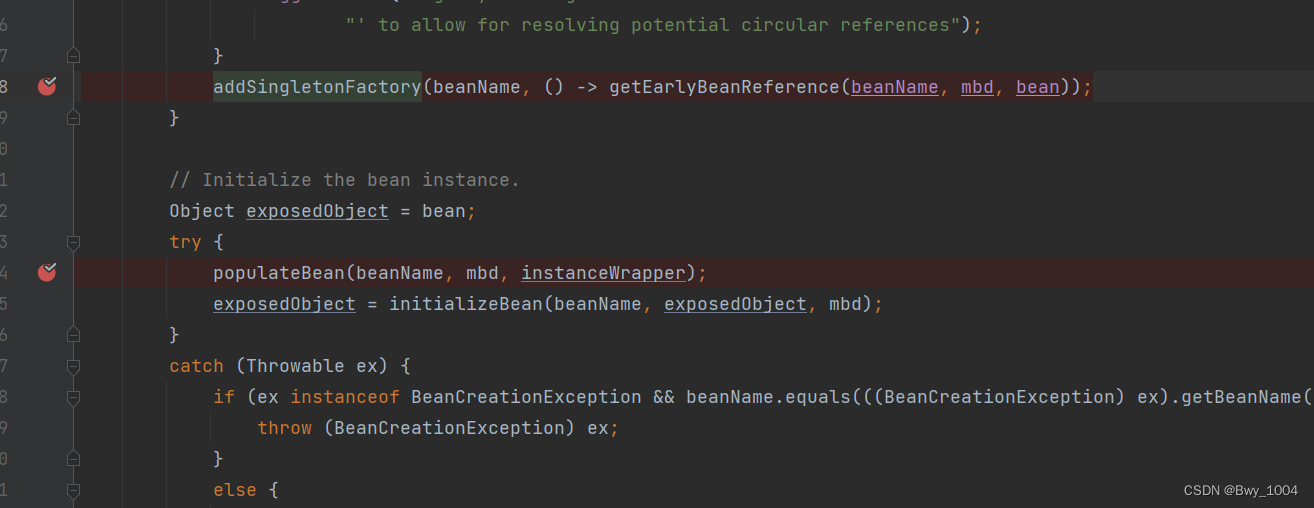Fold the else block marker
1314x508 pixels.
point(73,490)
